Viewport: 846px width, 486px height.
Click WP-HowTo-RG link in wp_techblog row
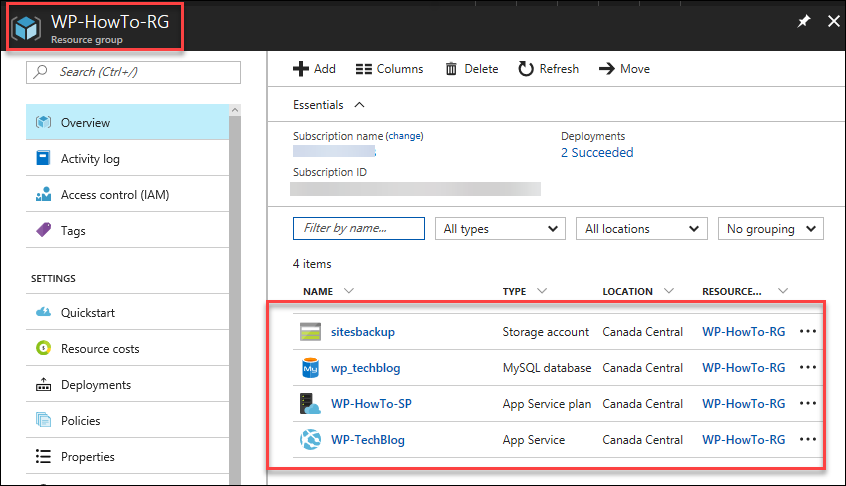tap(743, 367)
